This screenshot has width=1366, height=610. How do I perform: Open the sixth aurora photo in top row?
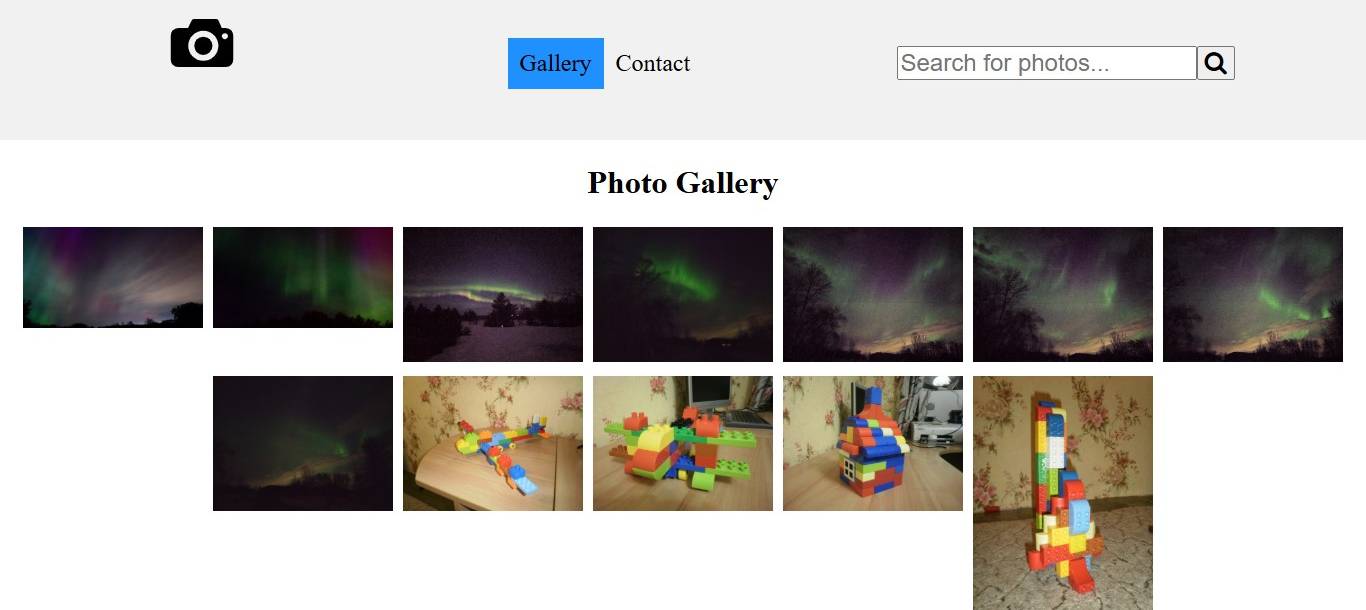pos(1063,294)
